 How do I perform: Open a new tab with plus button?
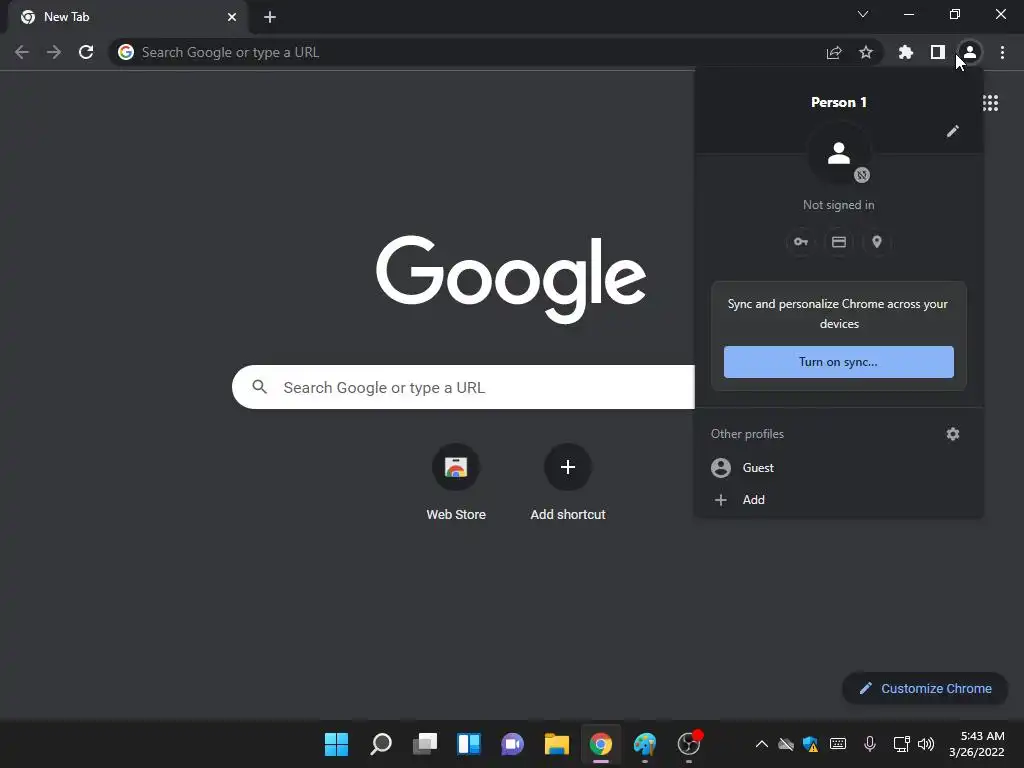[x=270, y=17]
